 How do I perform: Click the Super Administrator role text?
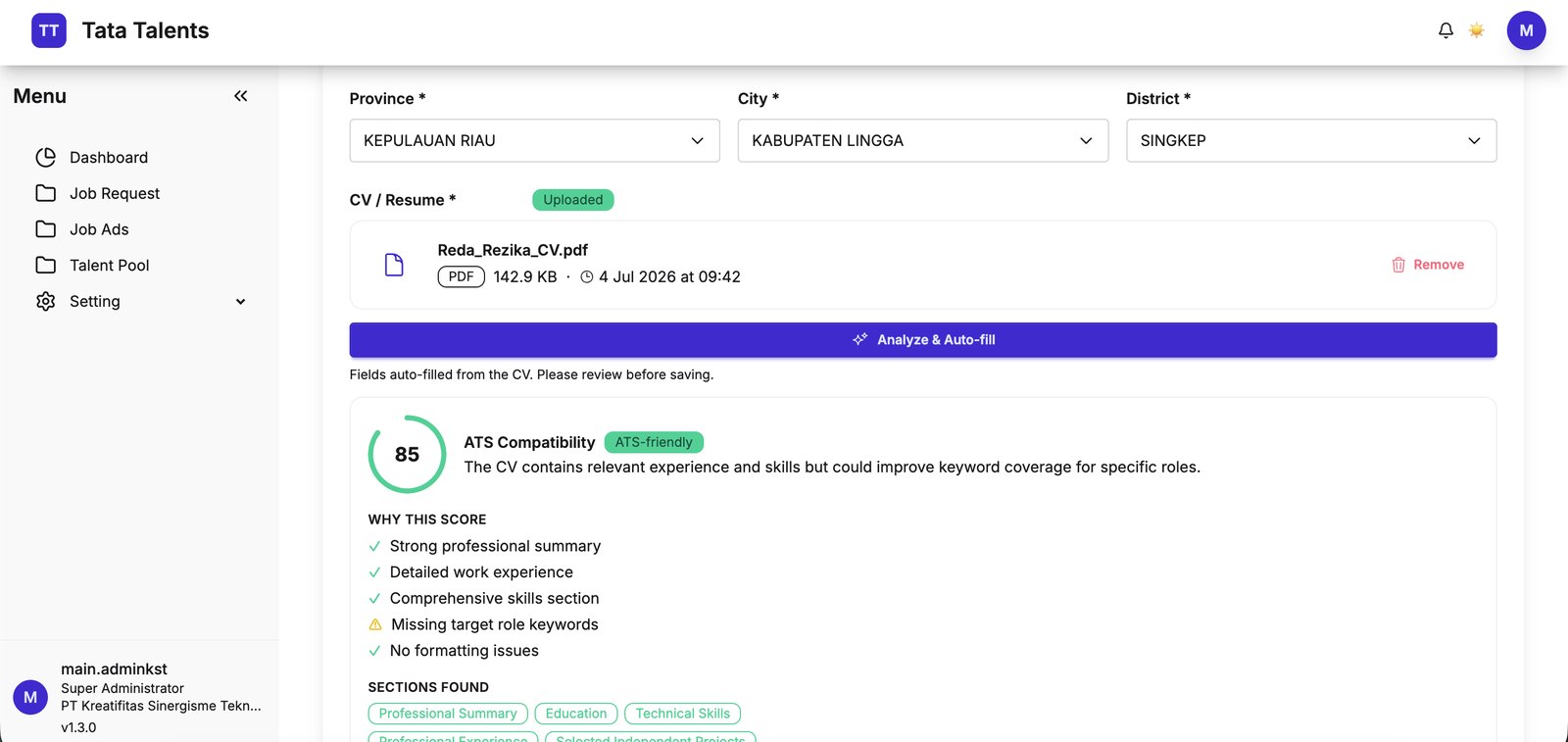coord(122,689)
